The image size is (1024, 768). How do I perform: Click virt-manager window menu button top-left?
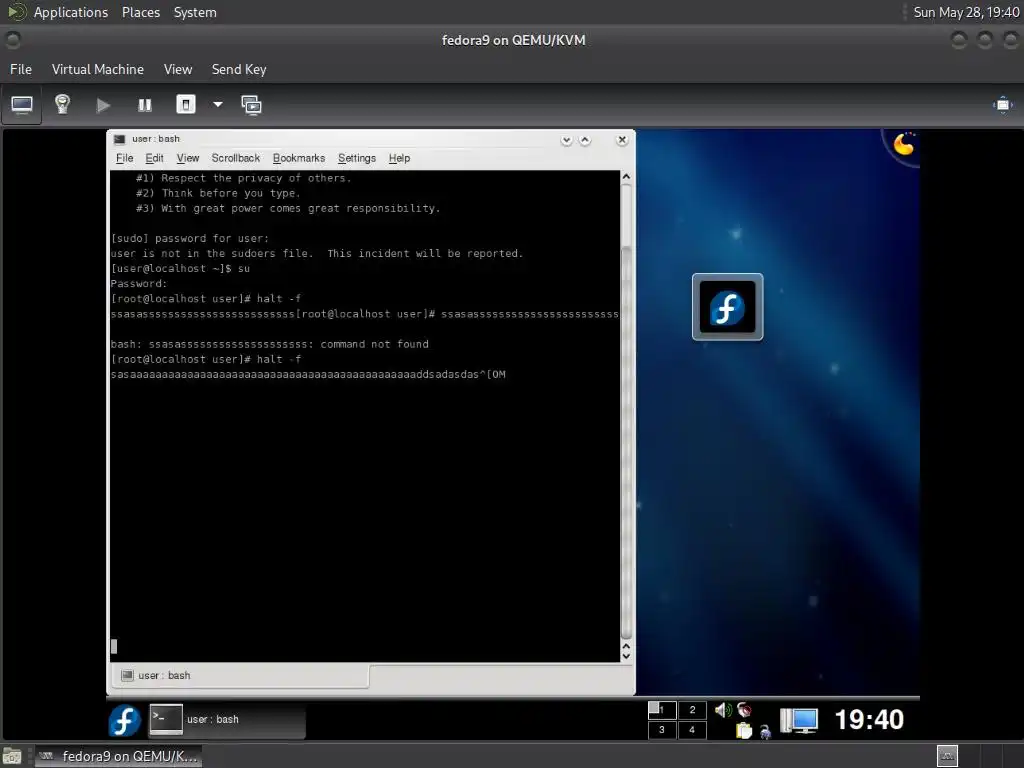pos(12,40)
